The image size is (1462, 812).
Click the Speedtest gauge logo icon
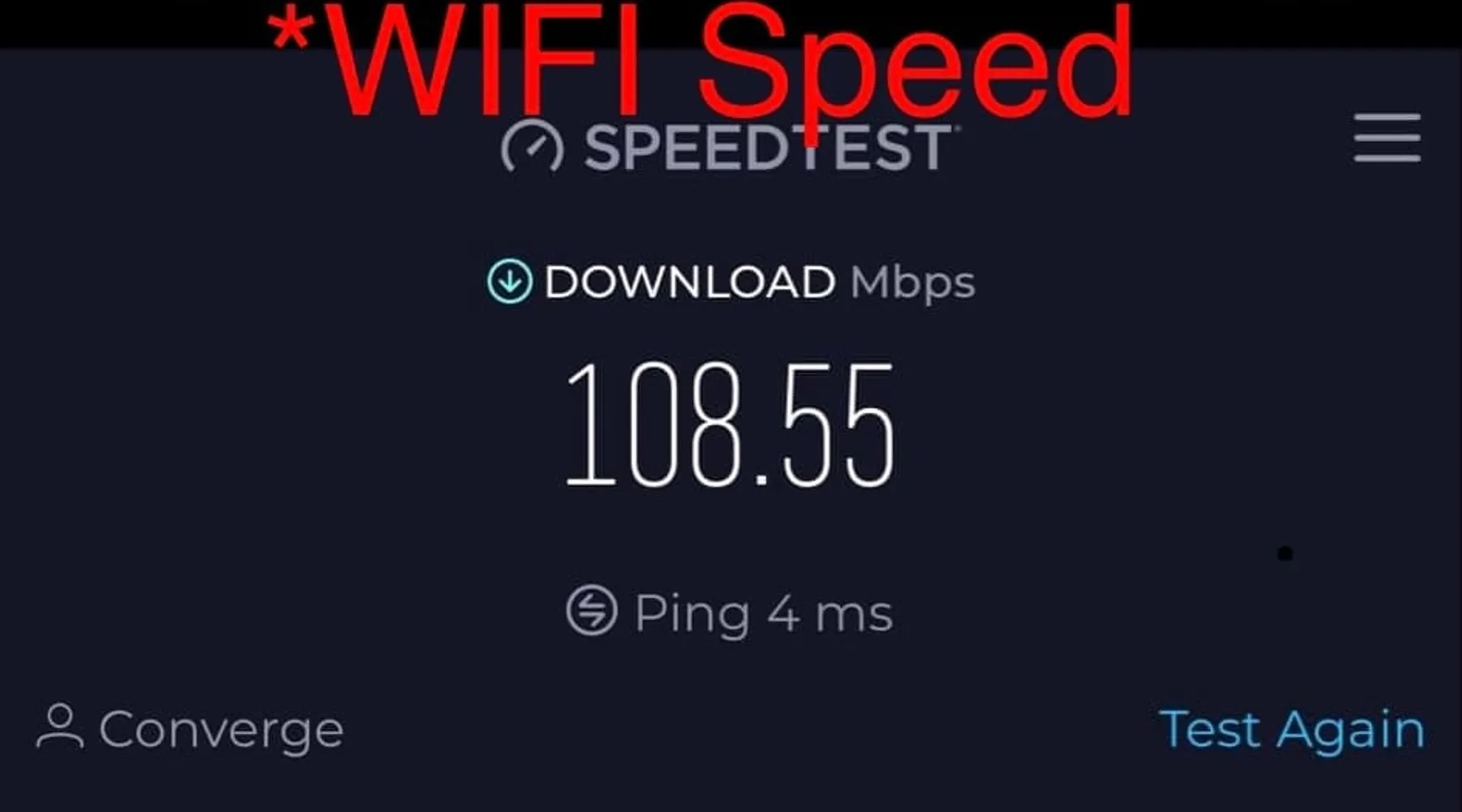pos(532,148)
